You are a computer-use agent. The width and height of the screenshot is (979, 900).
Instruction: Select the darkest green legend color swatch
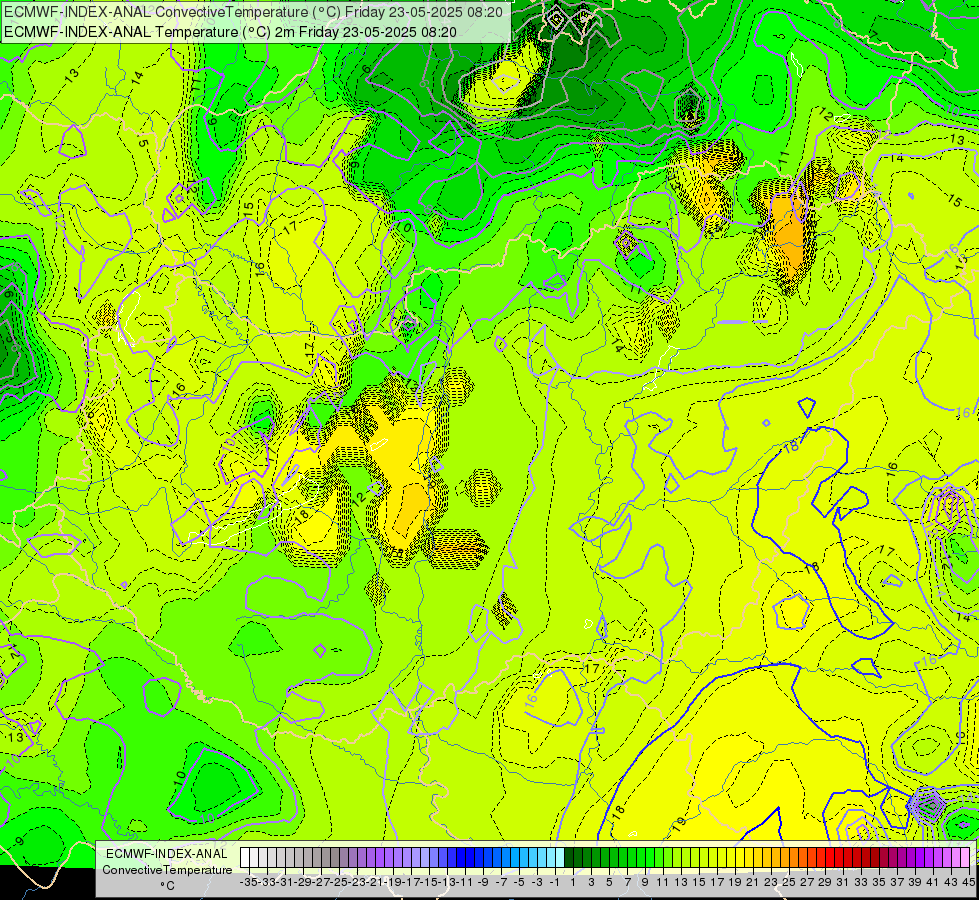569,858
